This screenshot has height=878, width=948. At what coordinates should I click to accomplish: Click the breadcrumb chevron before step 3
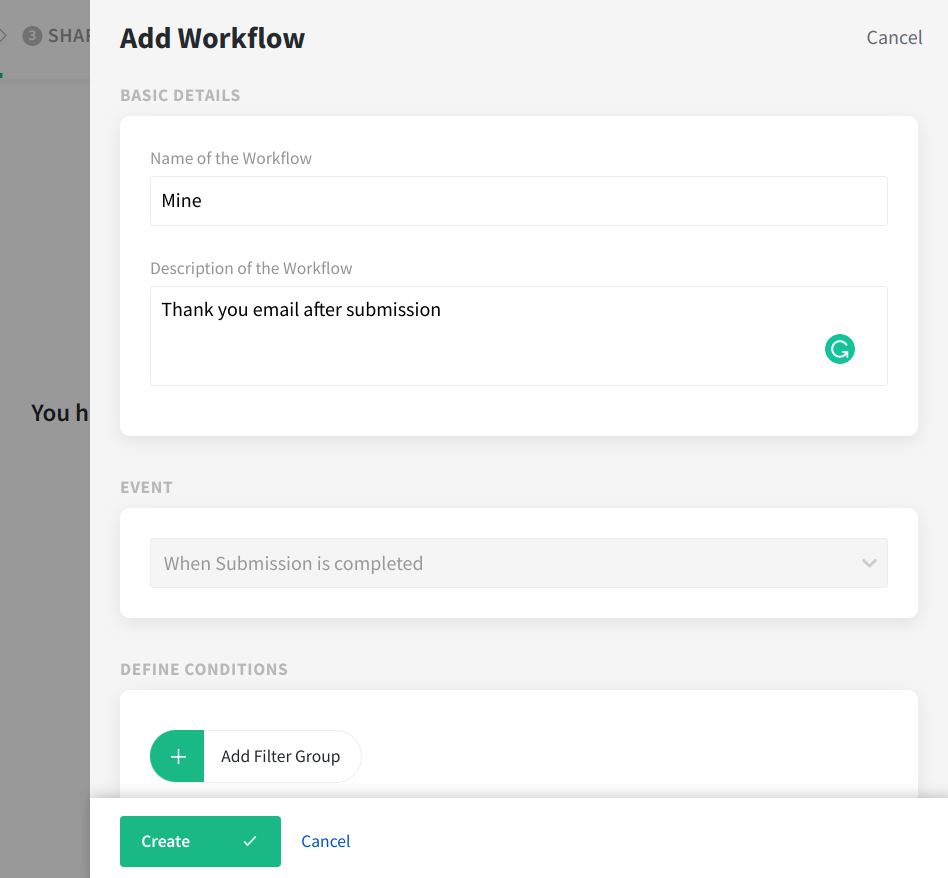pos(4,36)
